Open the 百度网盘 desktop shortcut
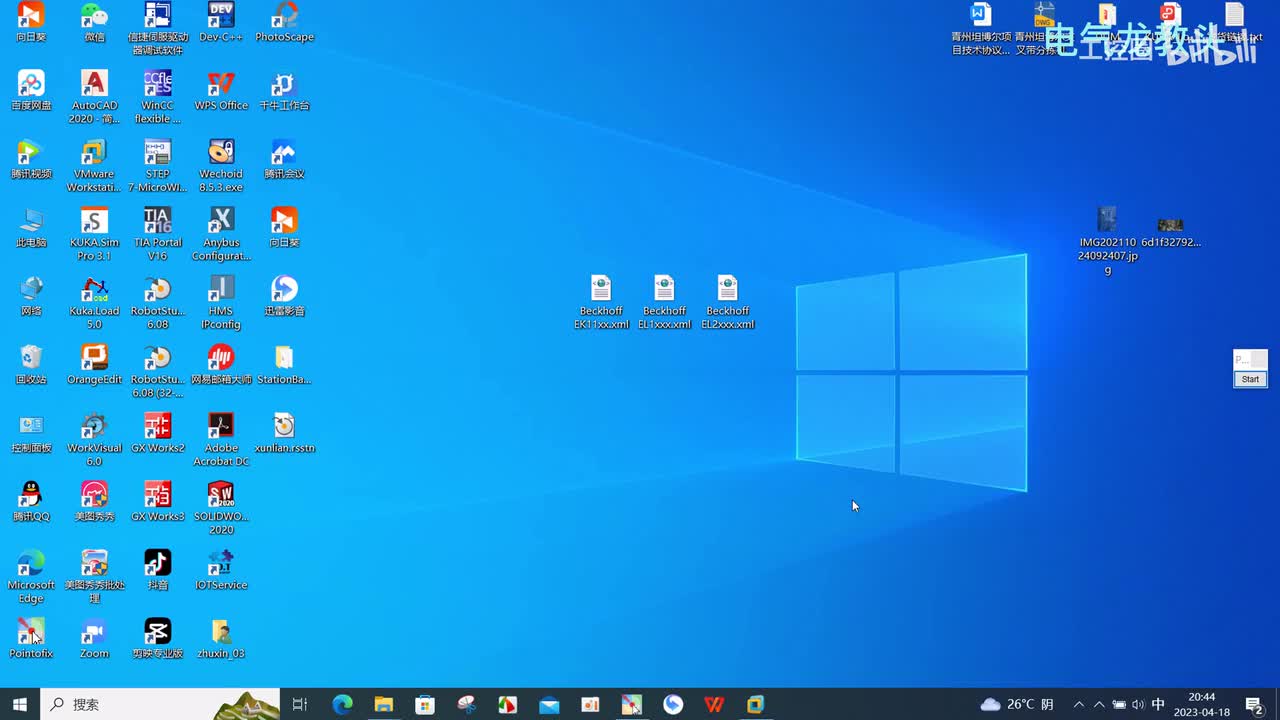Viewport: 1280px width, 720px height. (31, 90)
